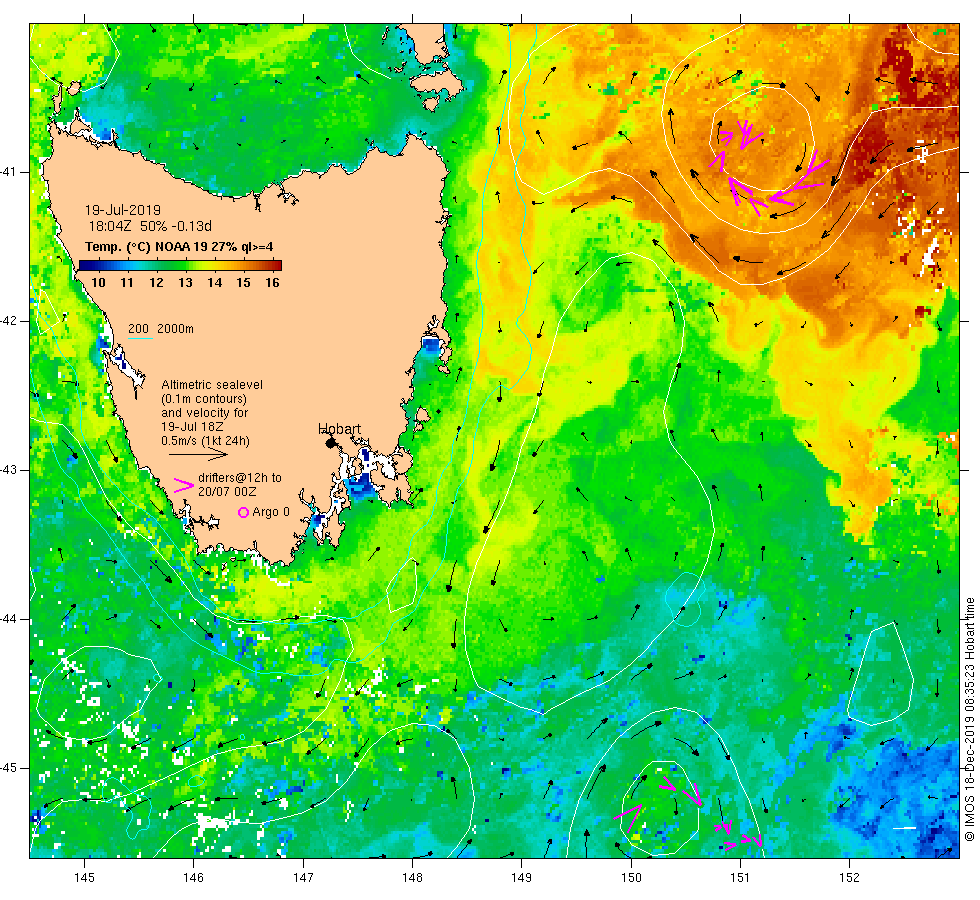Click the latitude axis label -44
The height and width of the screenshot is (900, 980).
click(8, 619)
